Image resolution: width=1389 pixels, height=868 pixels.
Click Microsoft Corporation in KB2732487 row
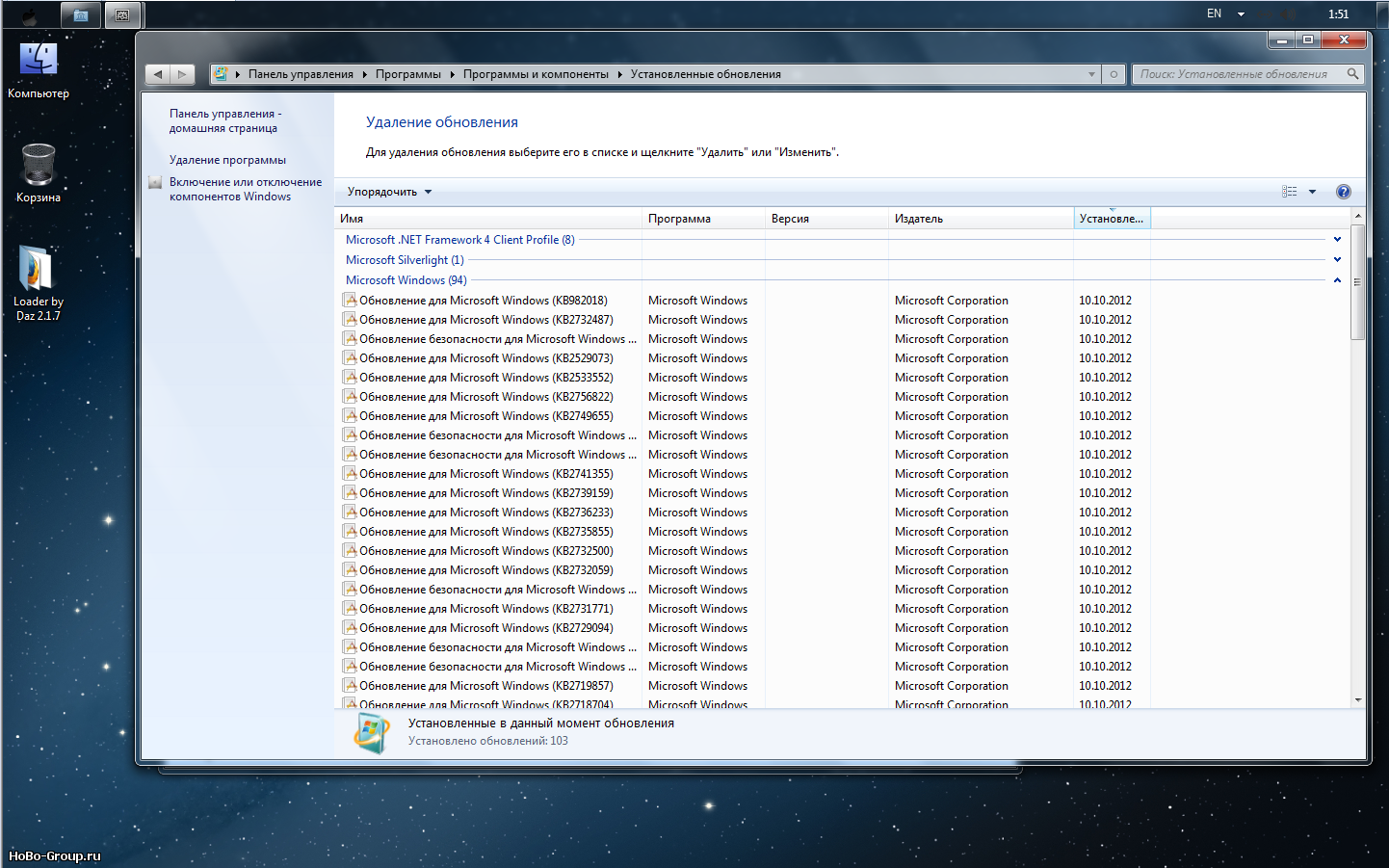coord(951,320)
